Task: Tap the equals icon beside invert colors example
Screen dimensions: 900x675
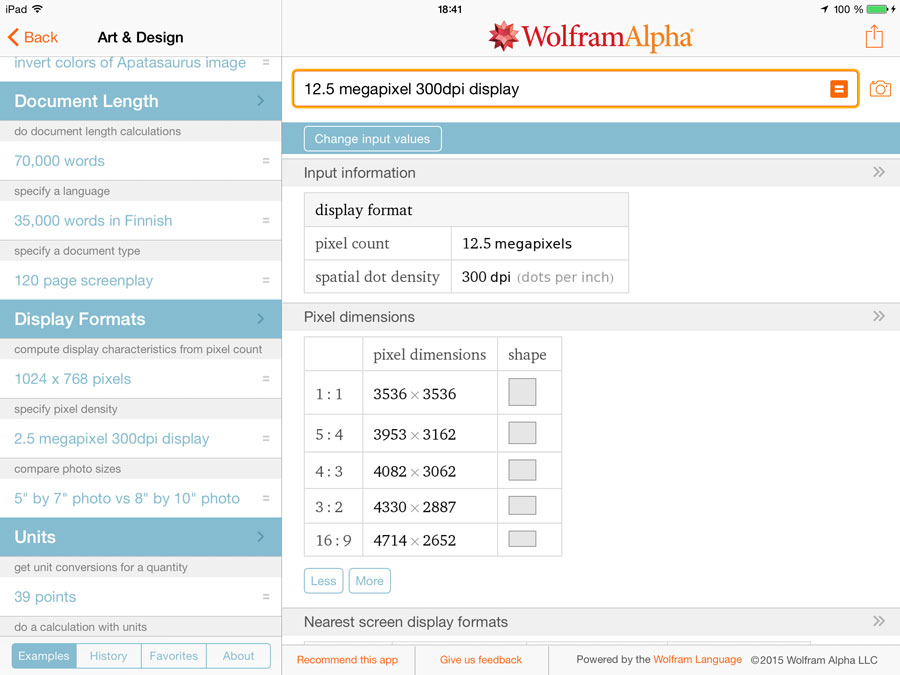Action: [x=266, y=62]
